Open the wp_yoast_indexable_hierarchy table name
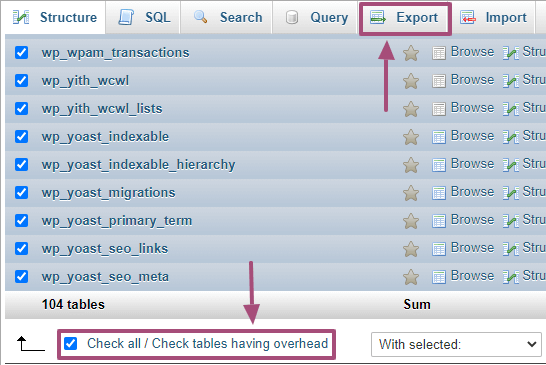Screen dimensions: 546x365 click(138, 165)
